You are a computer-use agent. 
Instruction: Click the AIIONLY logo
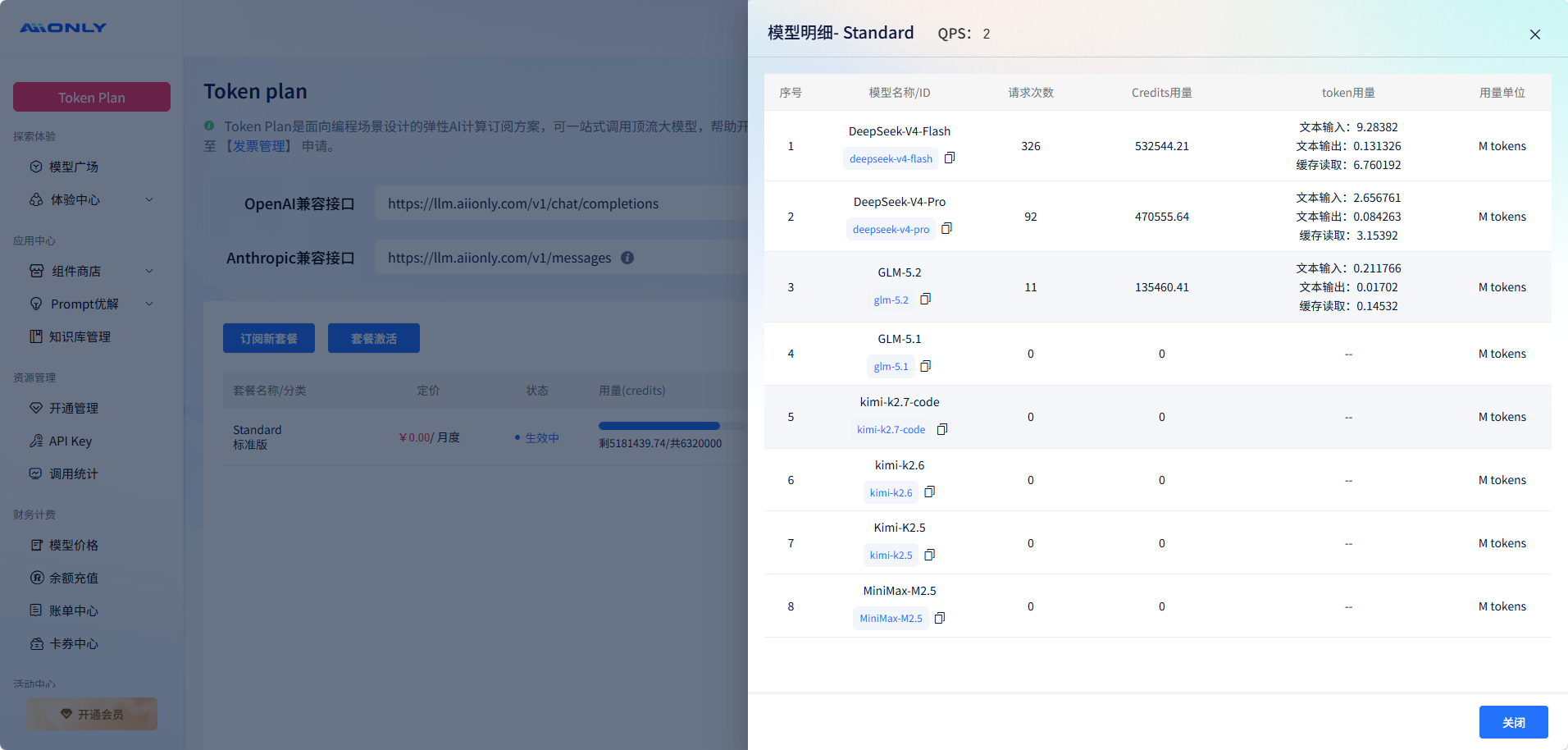pos(63,27)
